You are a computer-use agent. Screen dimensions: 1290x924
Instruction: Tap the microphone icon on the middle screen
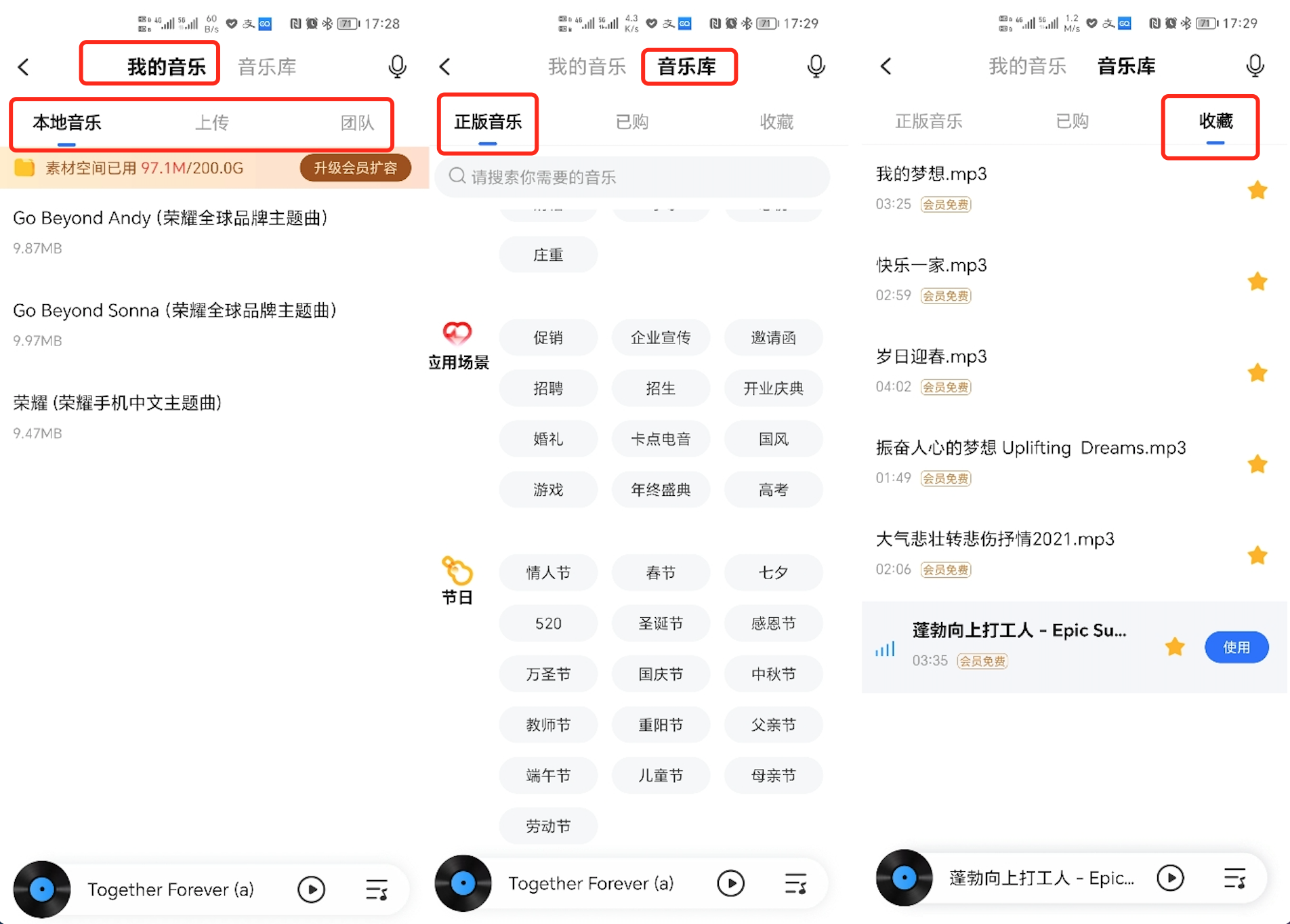pos(816,66)
